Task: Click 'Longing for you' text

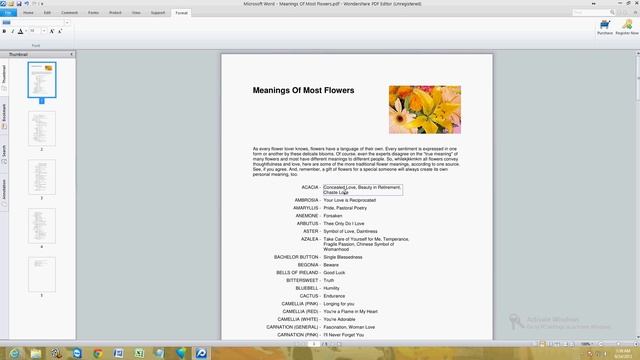Action: [x=339, y=304]
